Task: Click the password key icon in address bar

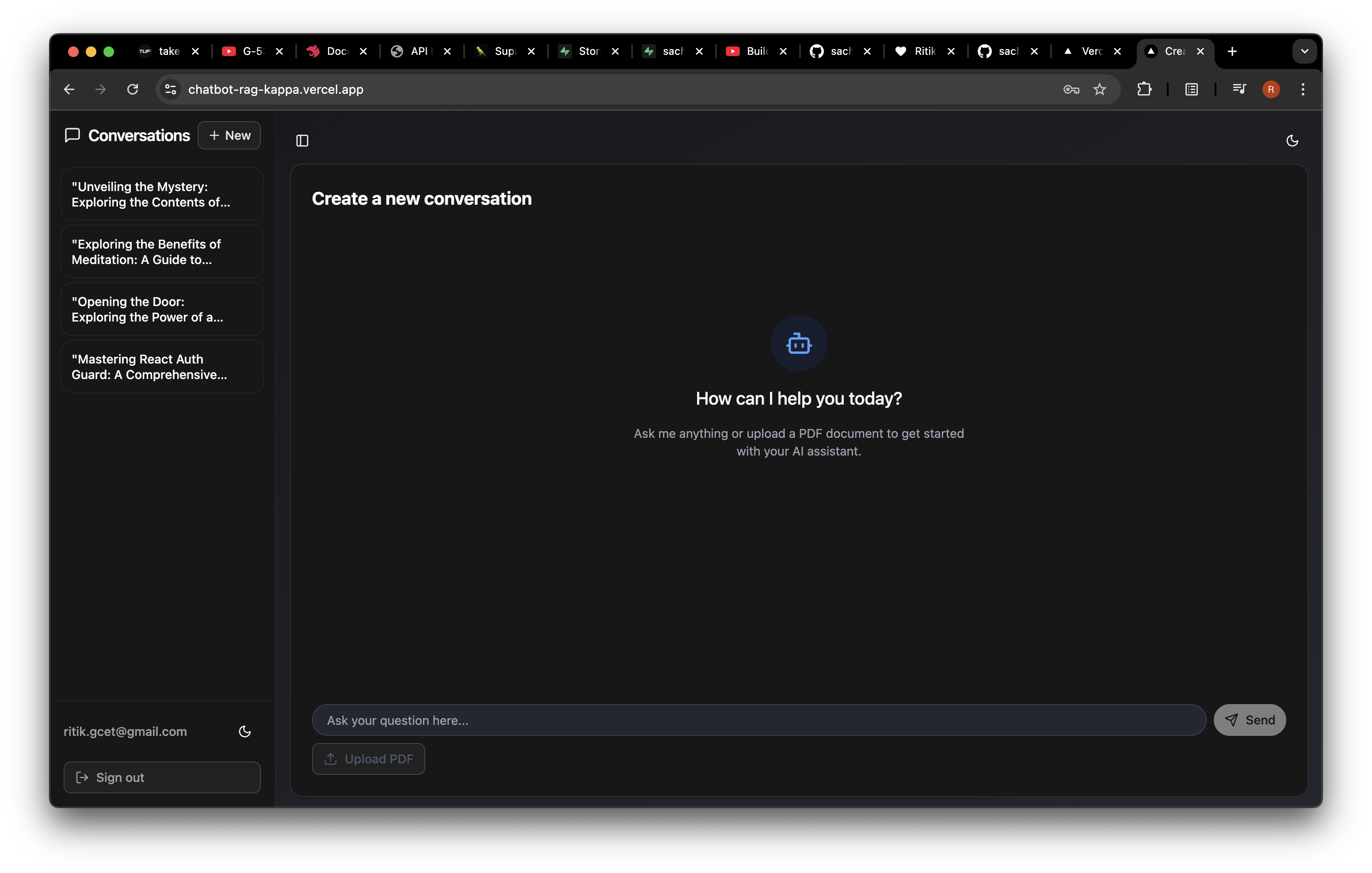Action: click(x=1071, y=89)
